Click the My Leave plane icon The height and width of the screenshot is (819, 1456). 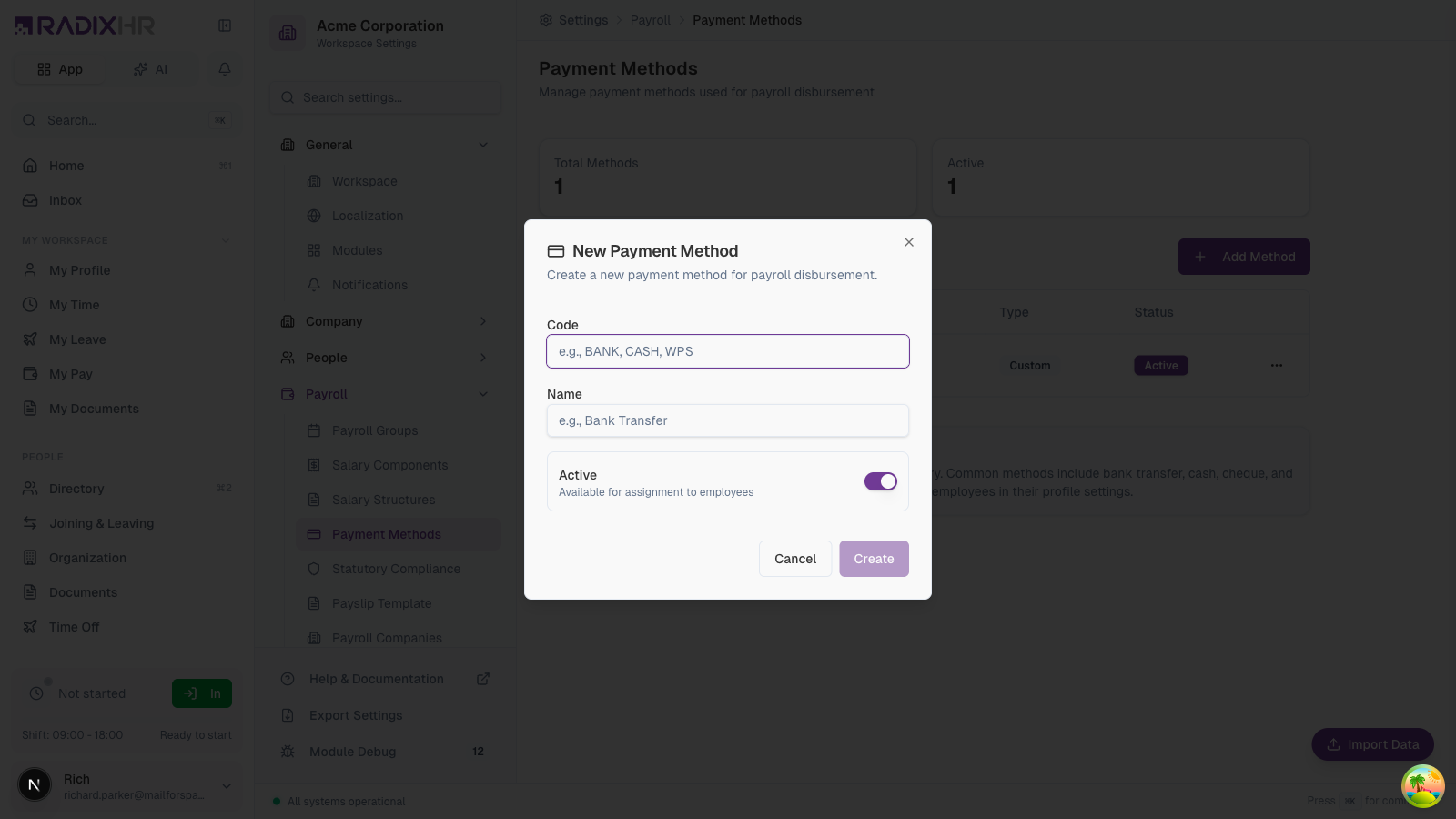click(30, 339)
